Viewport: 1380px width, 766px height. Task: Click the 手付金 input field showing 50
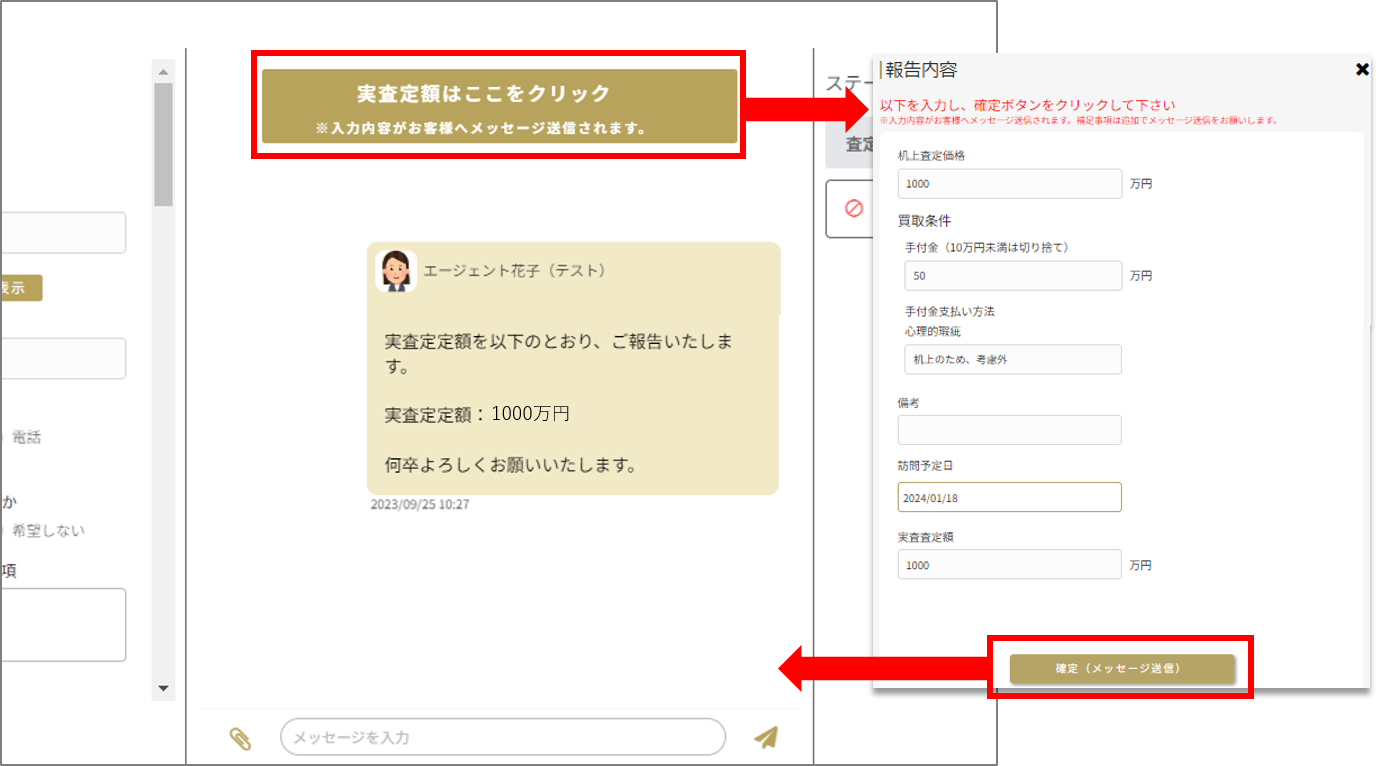tap(1013, 275)
